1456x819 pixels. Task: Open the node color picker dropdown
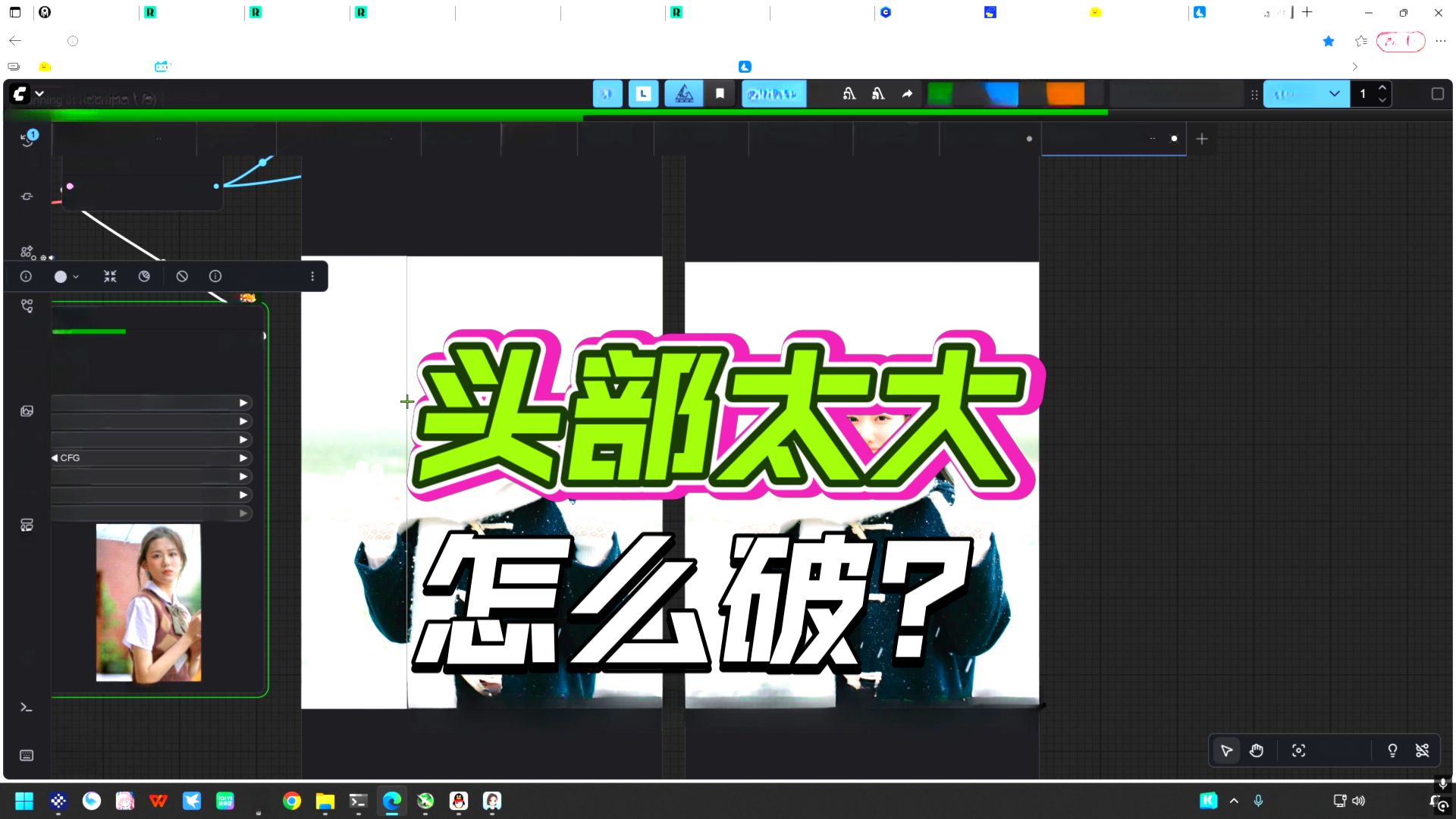click(66, 276)
